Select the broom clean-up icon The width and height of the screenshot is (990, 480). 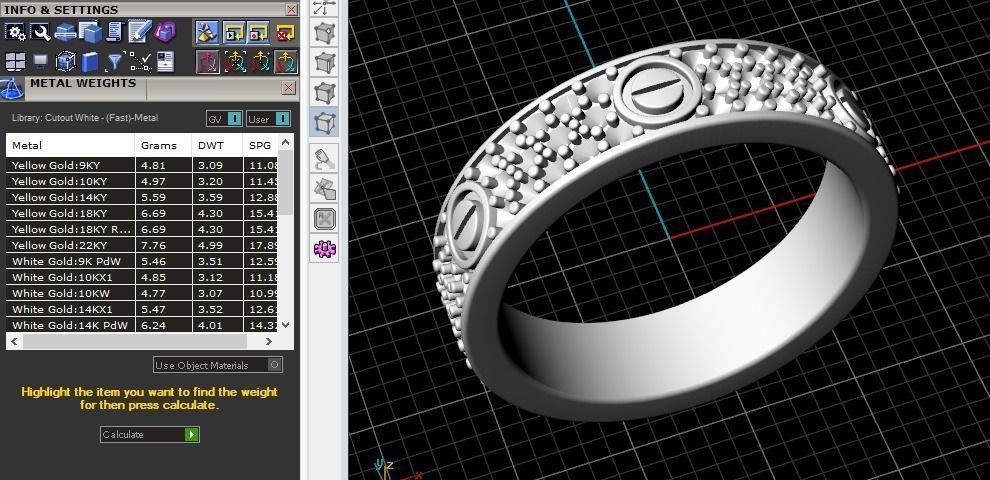pos(207,33)
